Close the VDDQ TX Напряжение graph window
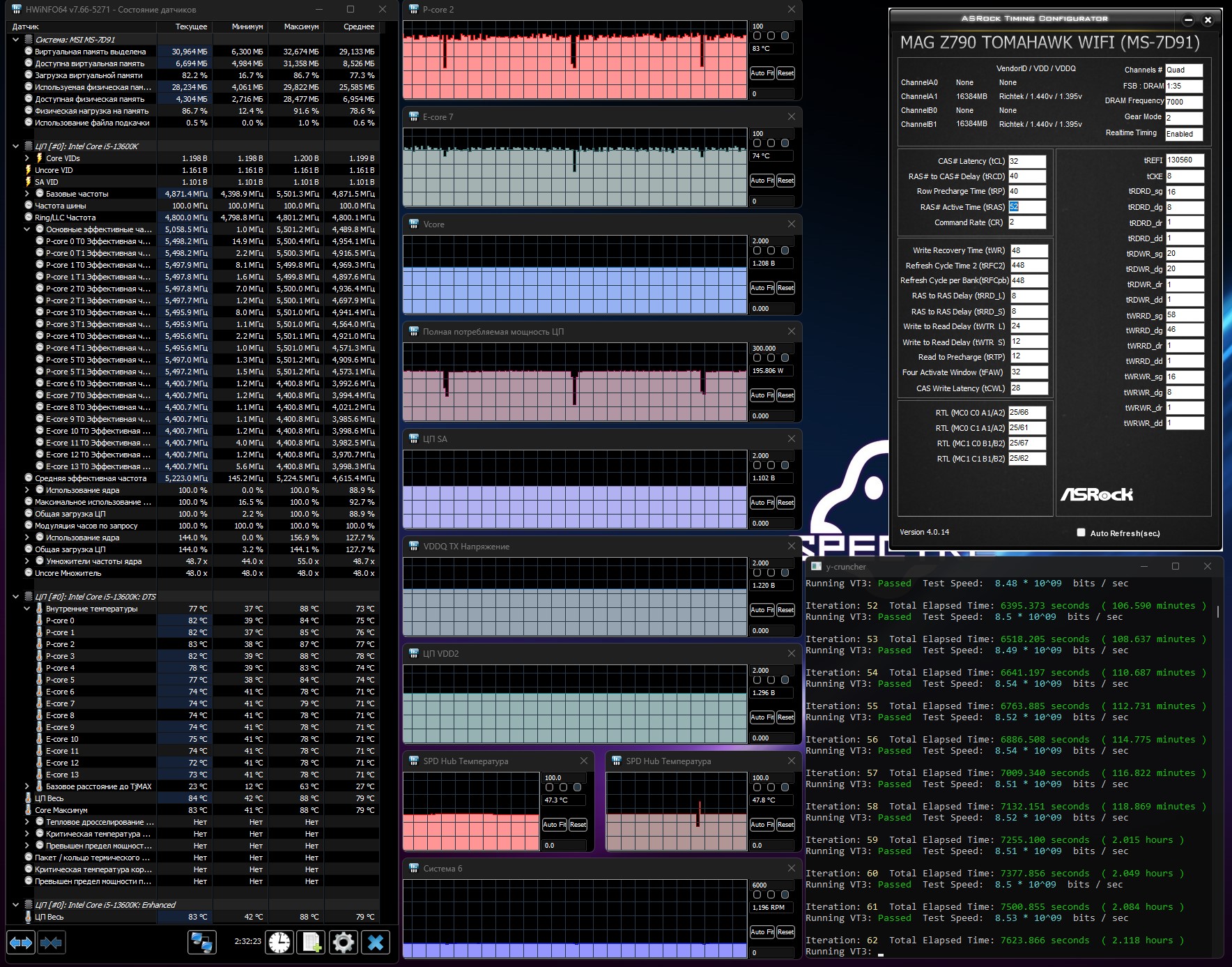The height and width of the screenshot is (967, 1232). pyautogui.click(x=791, y=547)
